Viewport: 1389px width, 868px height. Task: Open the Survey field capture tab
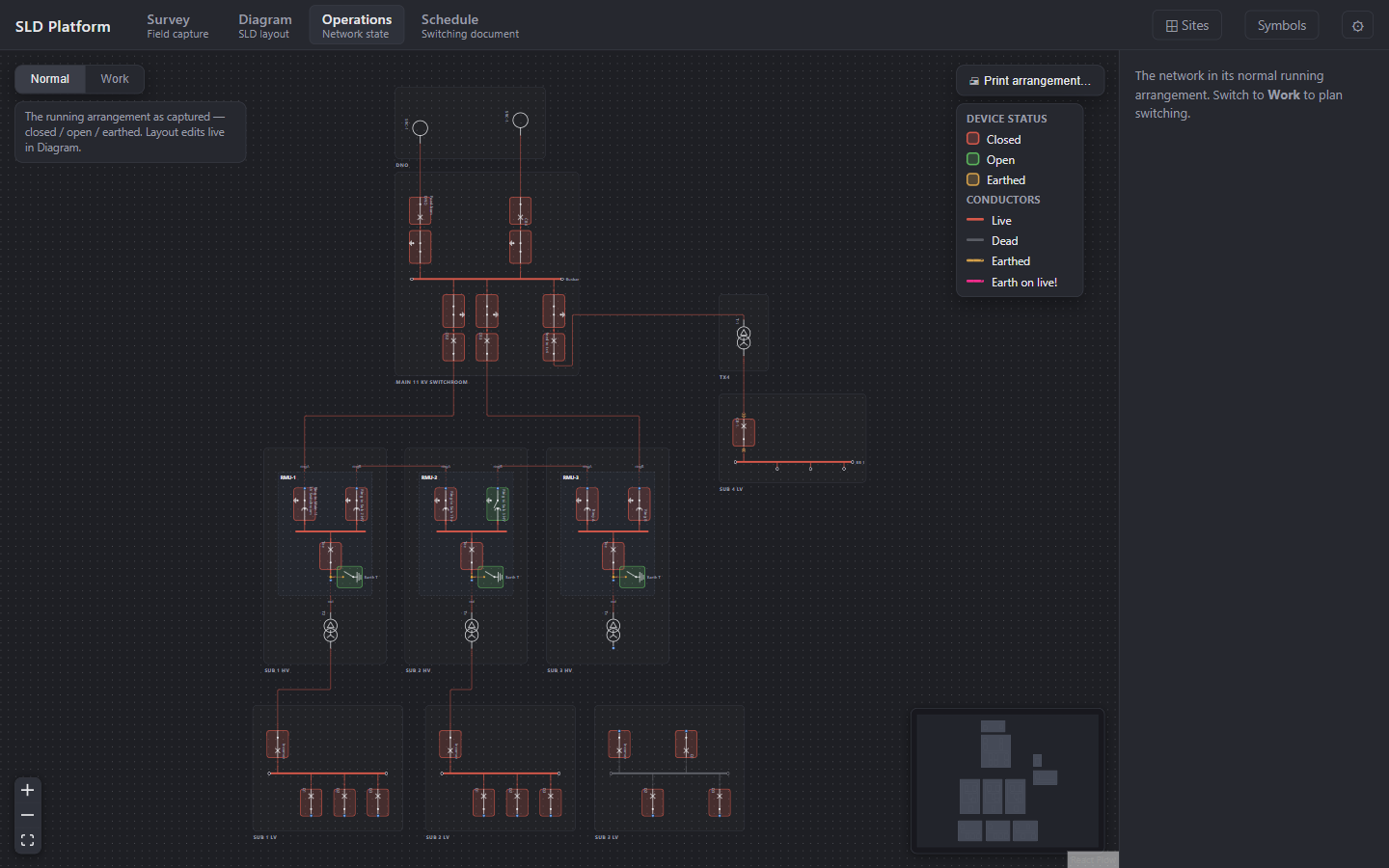pos(177,26)
